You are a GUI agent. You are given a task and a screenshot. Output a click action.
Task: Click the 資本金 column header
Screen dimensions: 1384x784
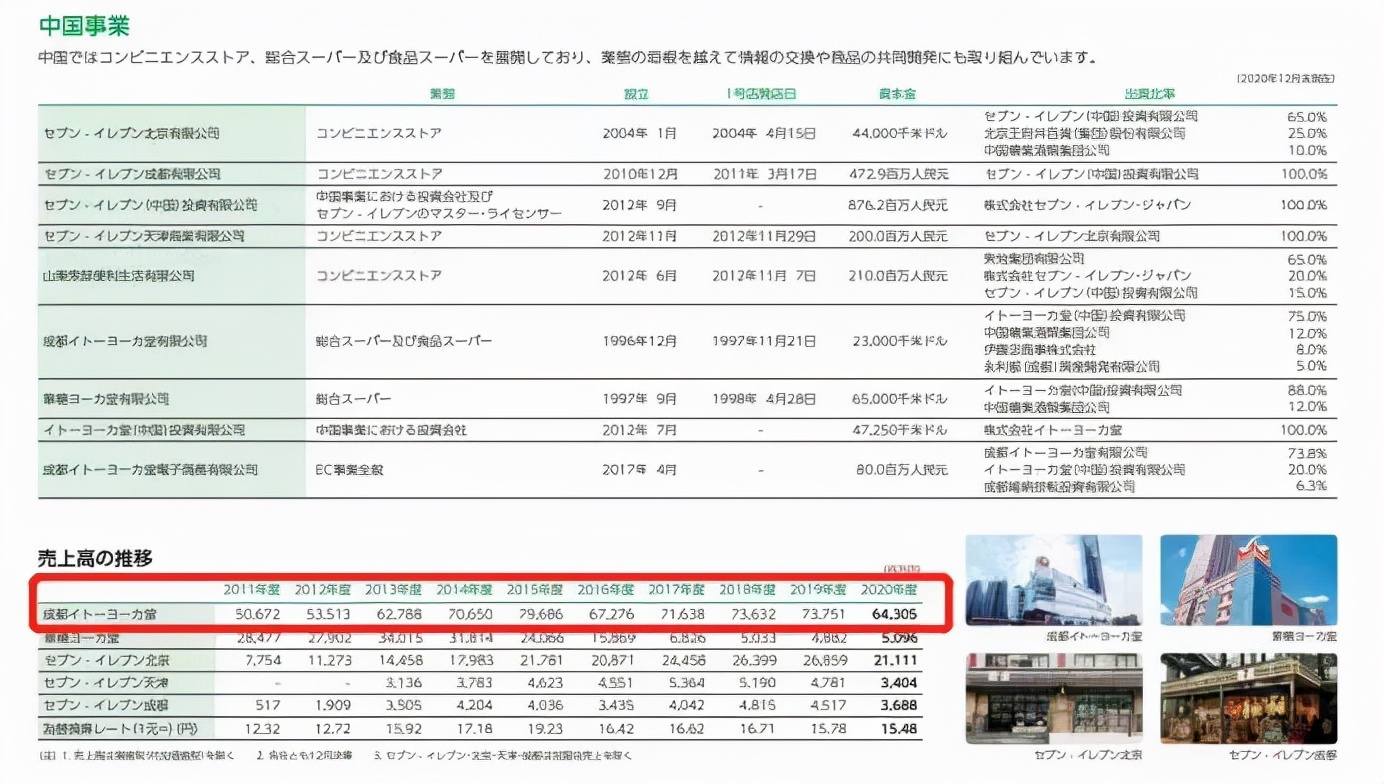897,94
